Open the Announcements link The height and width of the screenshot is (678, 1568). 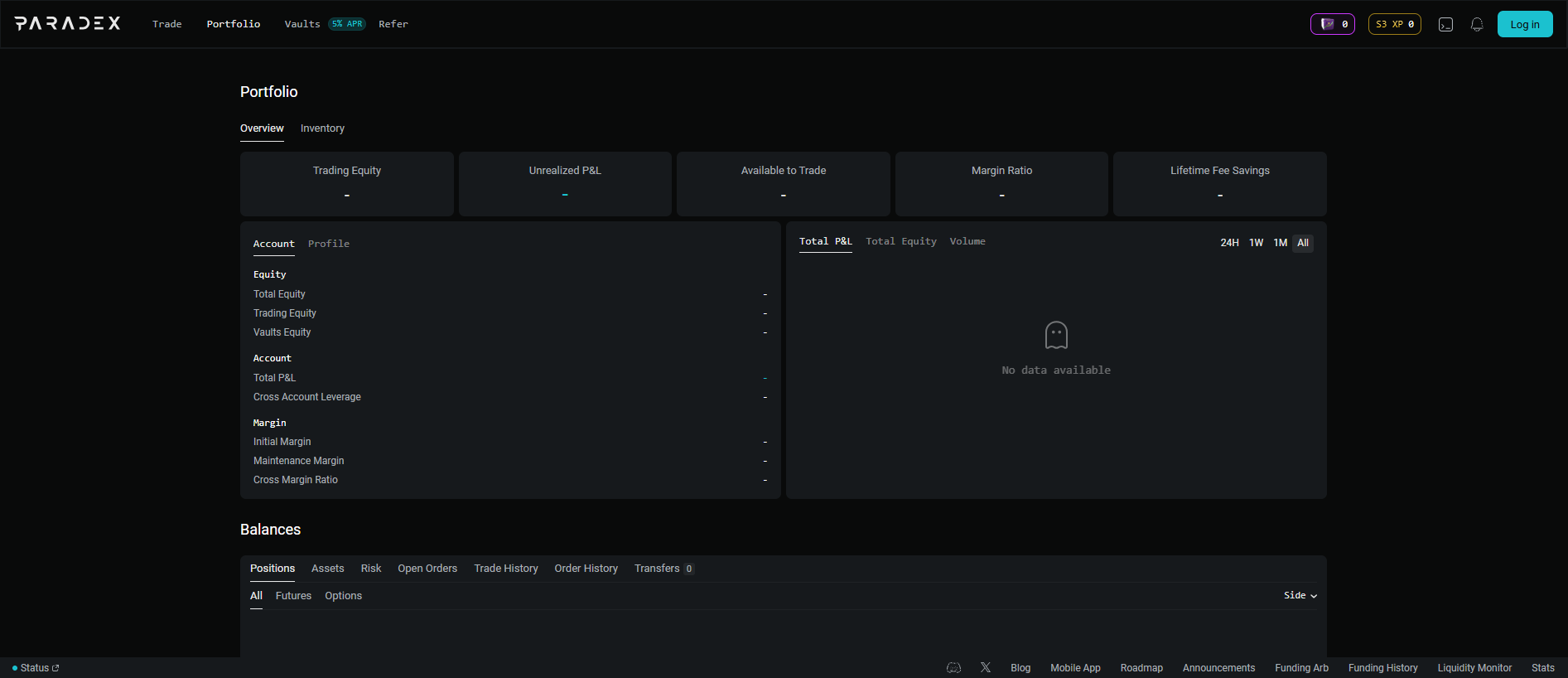[x=1218, y=668]
